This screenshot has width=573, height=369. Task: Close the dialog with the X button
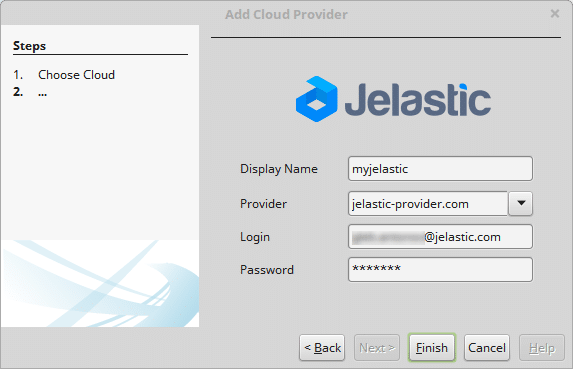(x=555, y=14)
